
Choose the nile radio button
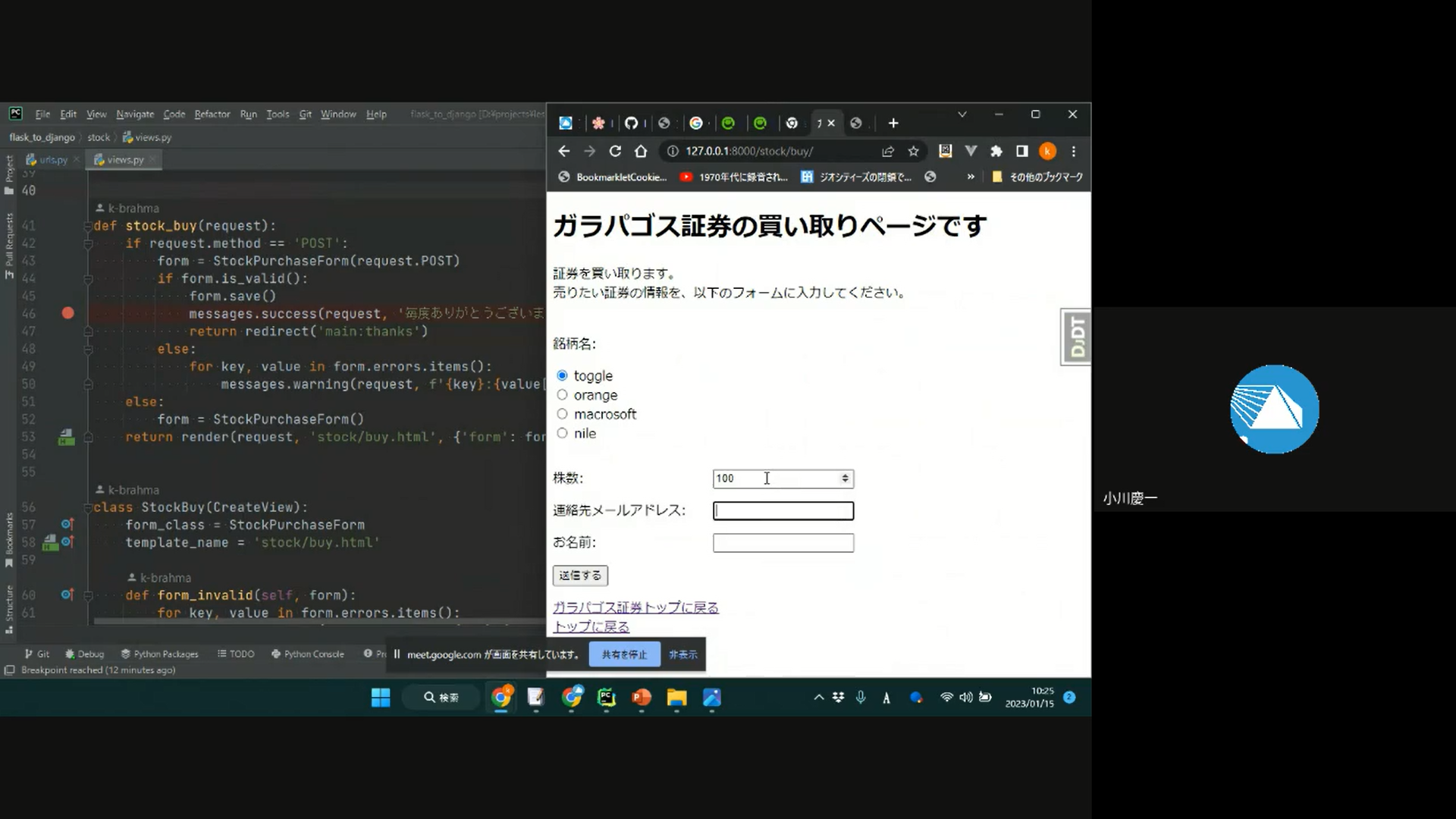tap(562, 433)
